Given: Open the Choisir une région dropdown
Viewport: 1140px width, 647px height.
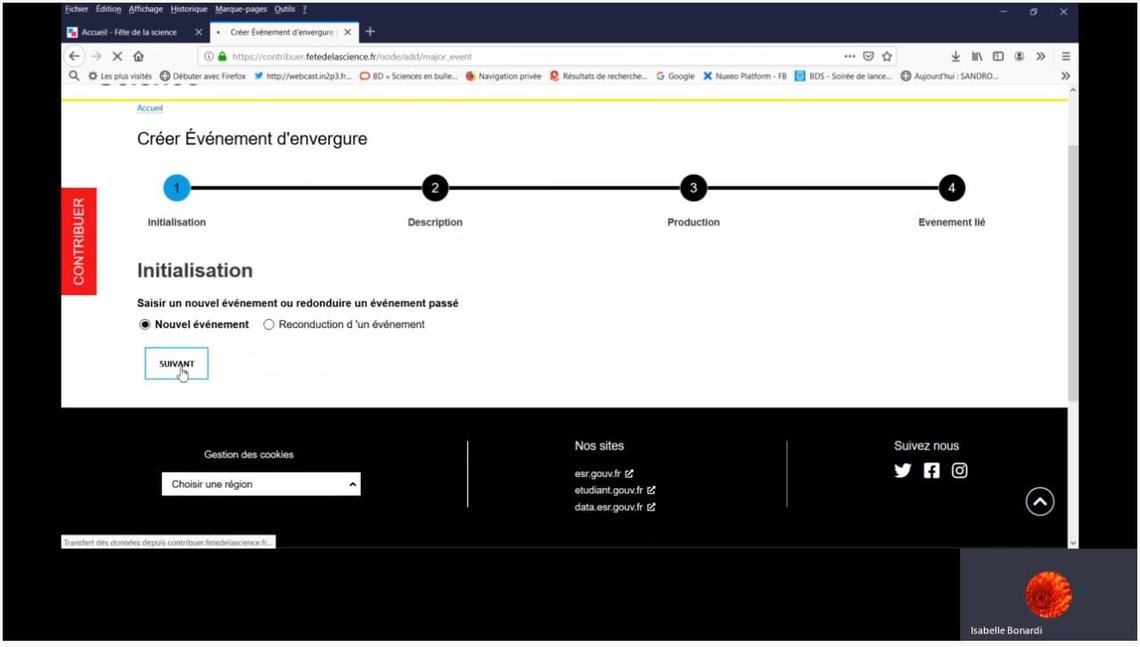Looking at the screenshot, I should [x=261, y=484].
